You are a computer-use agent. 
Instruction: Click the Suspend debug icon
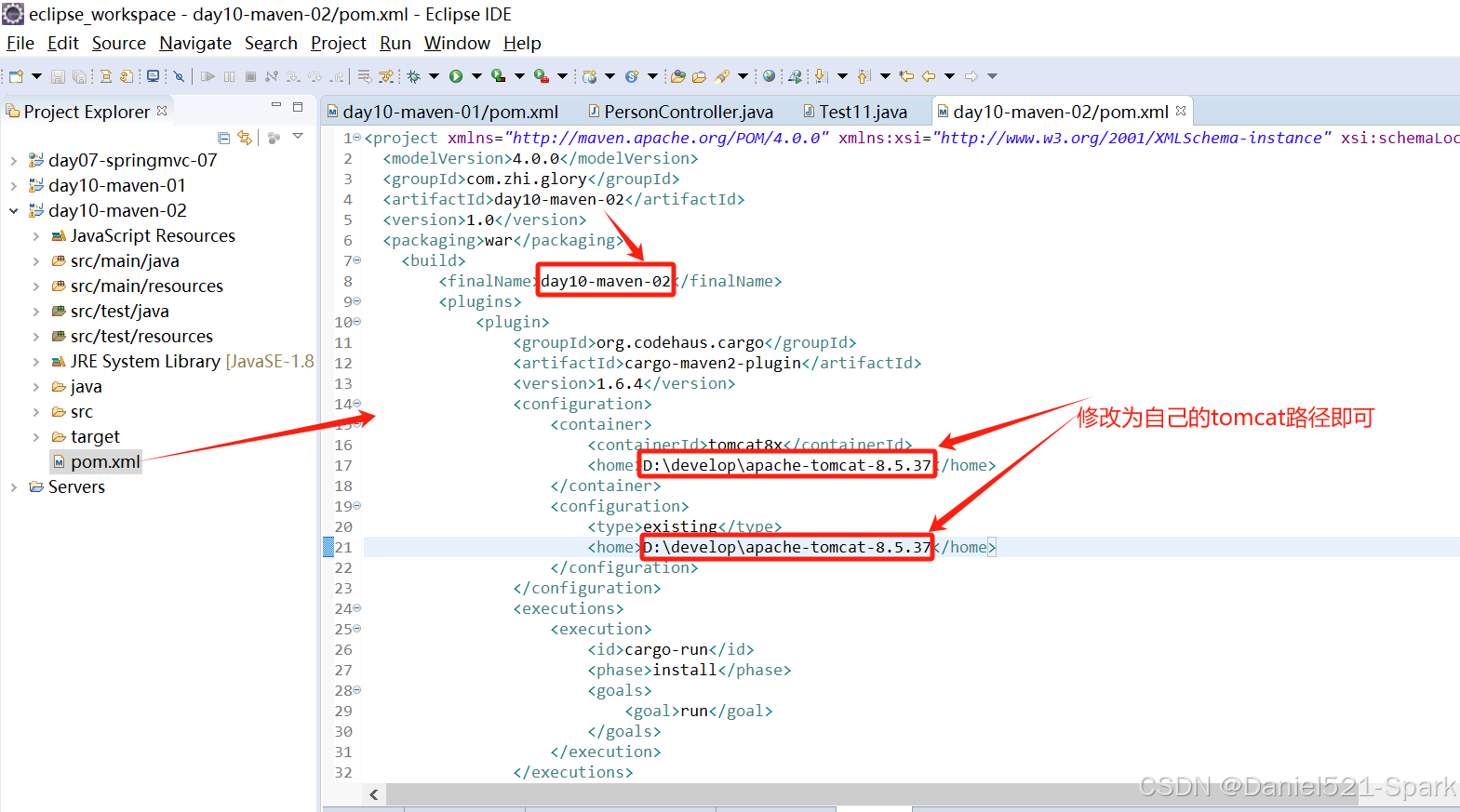229,76
